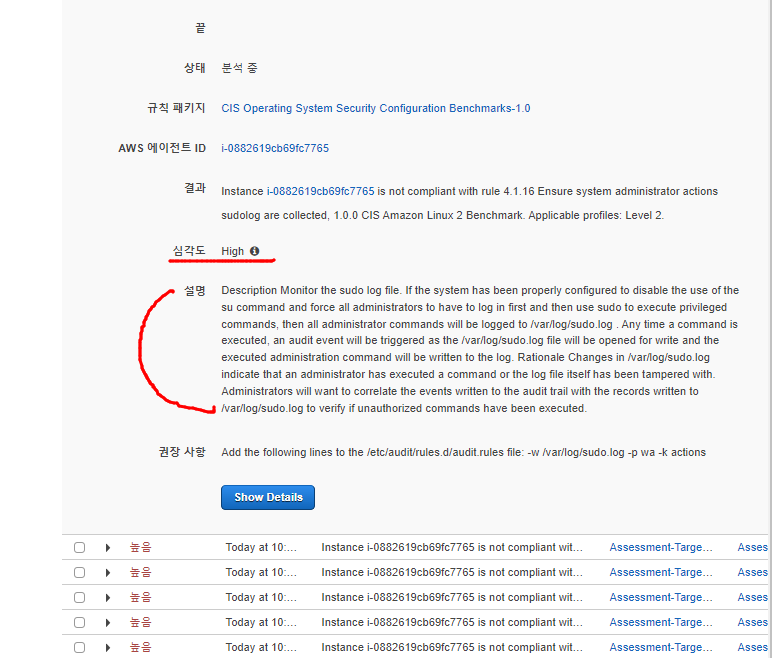The height and width of the screenshot is (658, 772).
Task: Open the Assessment-Targe... link in the first finding row
Action: (x=661, y=547)
